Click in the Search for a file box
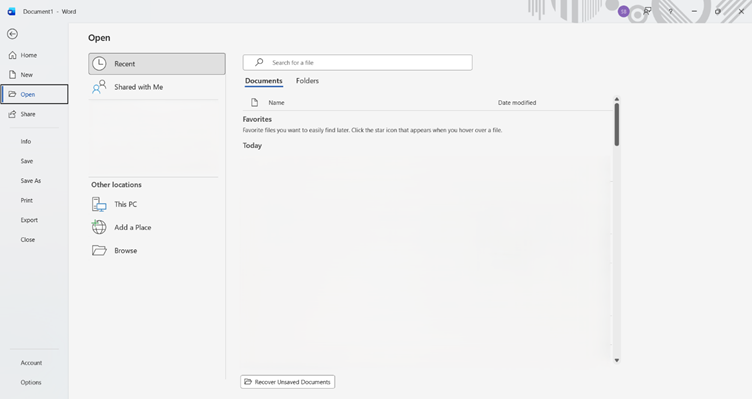The image size is (752, 399). point(357,62)
